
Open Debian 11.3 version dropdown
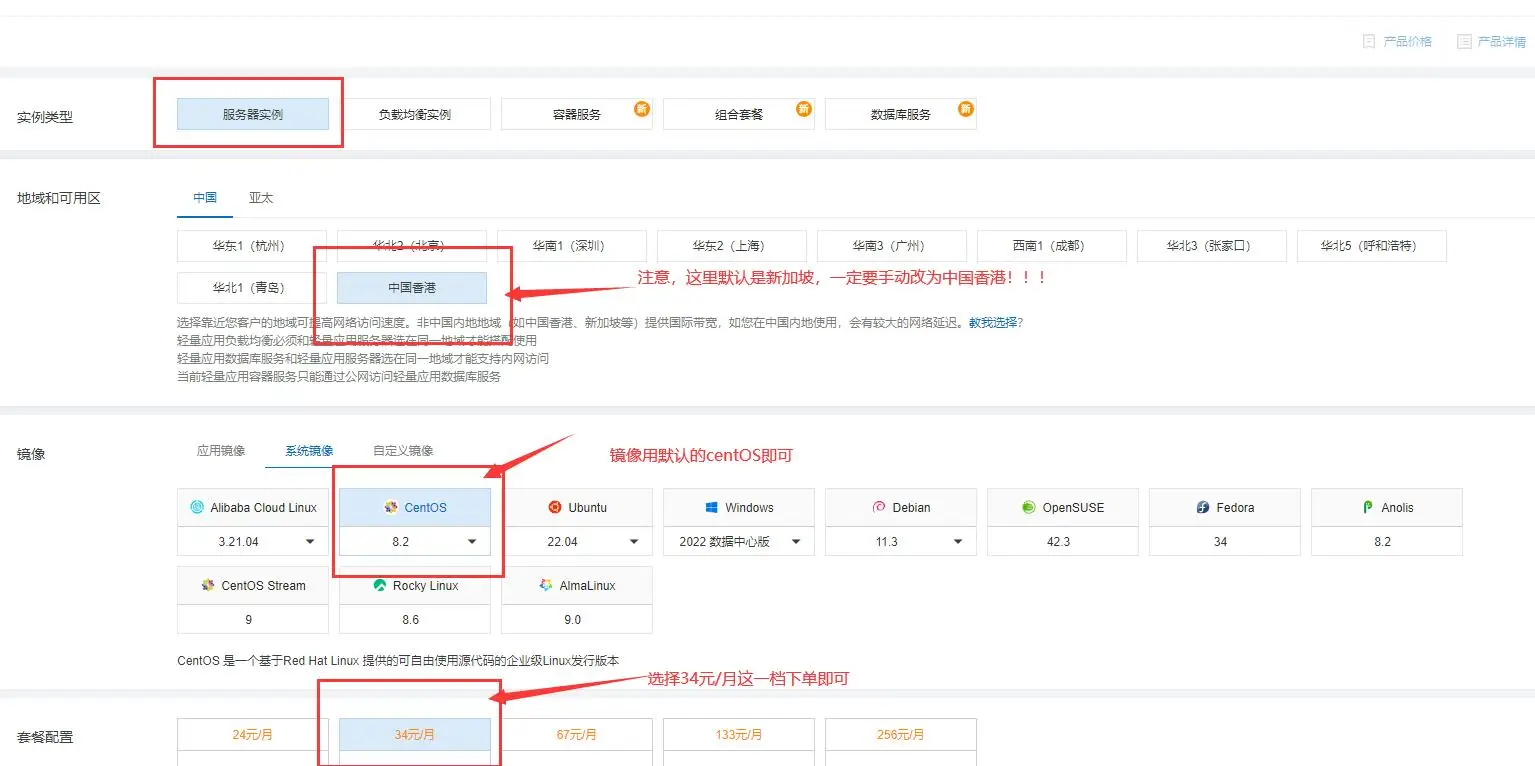tap(901, 541)
